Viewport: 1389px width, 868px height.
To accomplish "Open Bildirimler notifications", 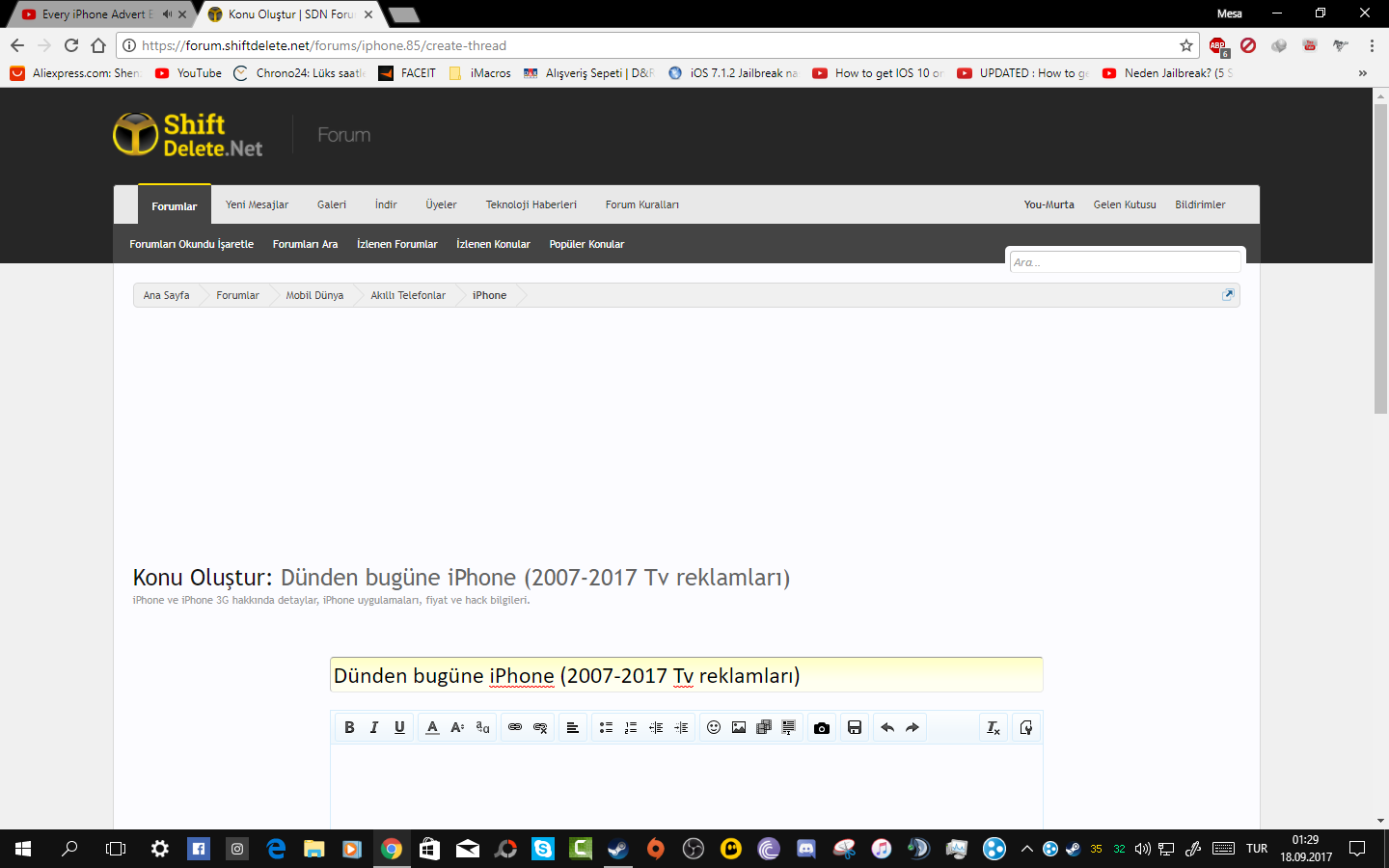I will 1200,204.
